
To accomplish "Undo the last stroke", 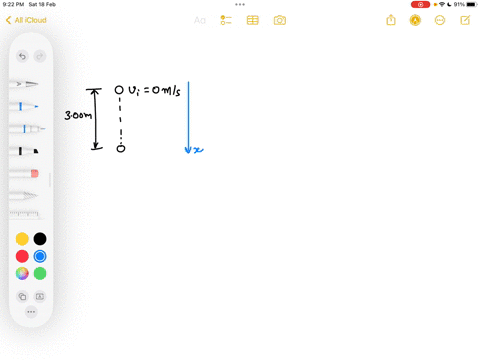I will pyautogui.click(x=22, y=56).
